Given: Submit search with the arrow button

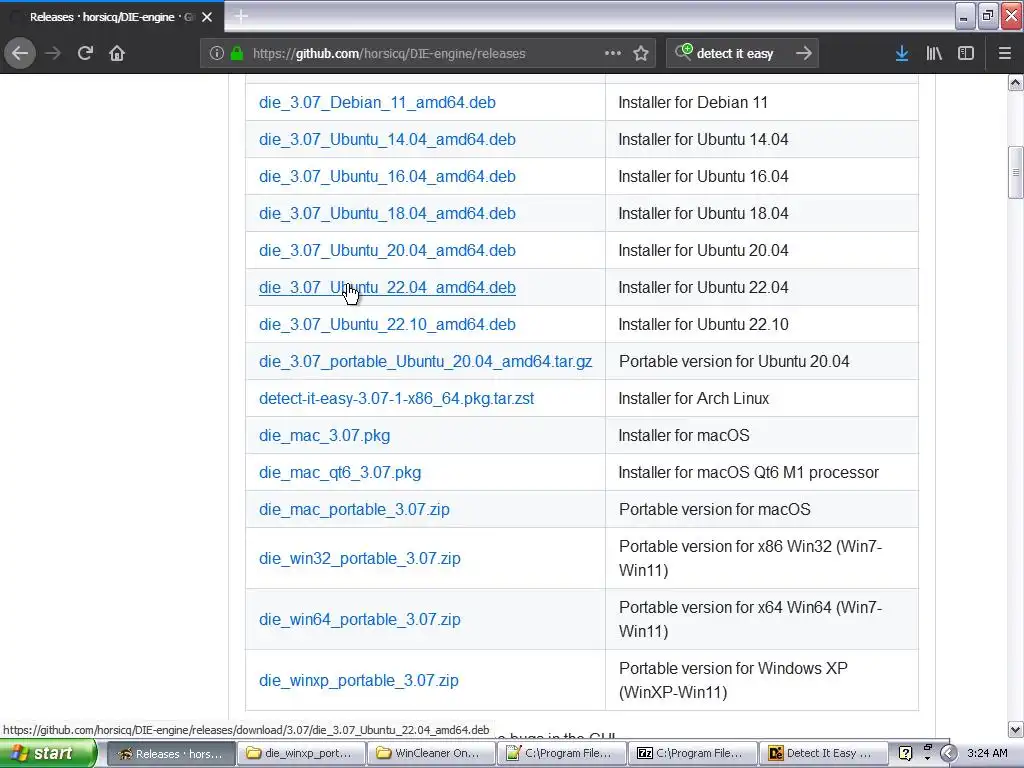Looking at the screenshot, I should pos(804,54).
